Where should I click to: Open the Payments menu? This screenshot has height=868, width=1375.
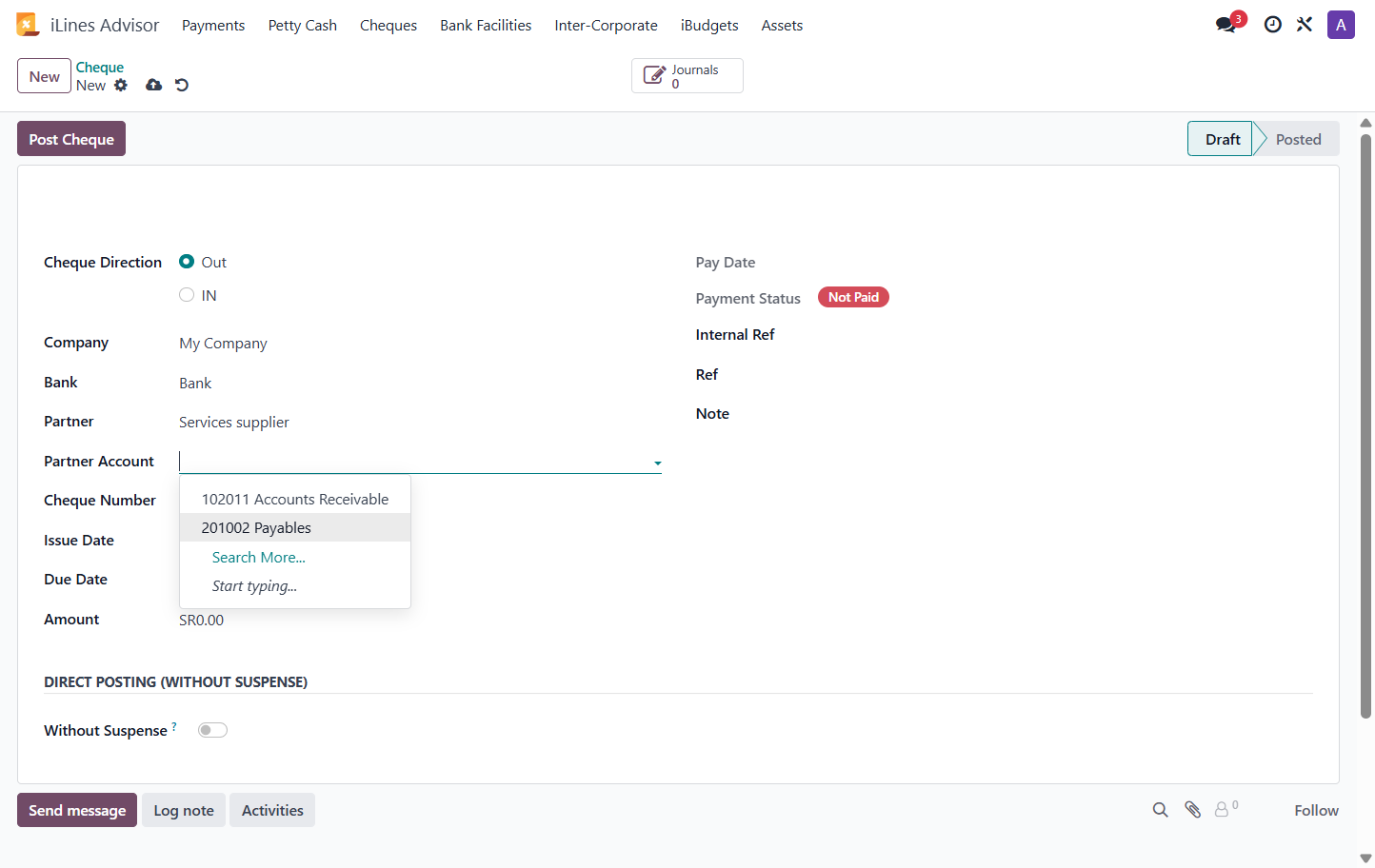(213, 26)
